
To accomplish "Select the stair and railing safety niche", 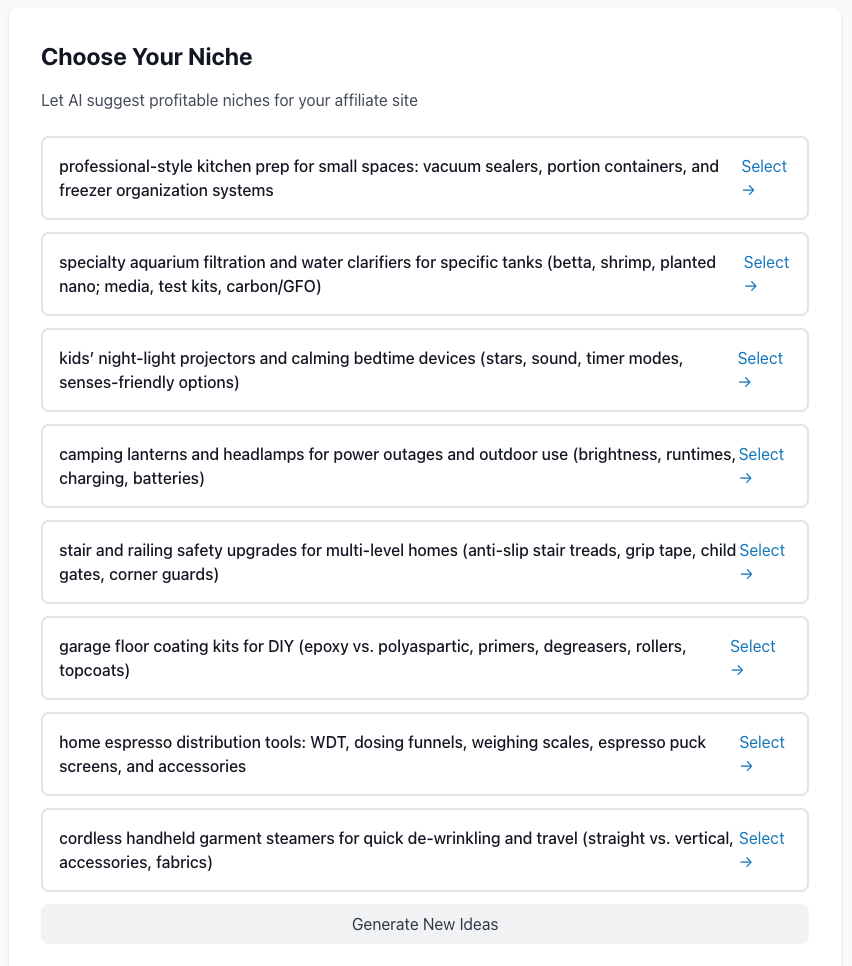I will 762,562.
